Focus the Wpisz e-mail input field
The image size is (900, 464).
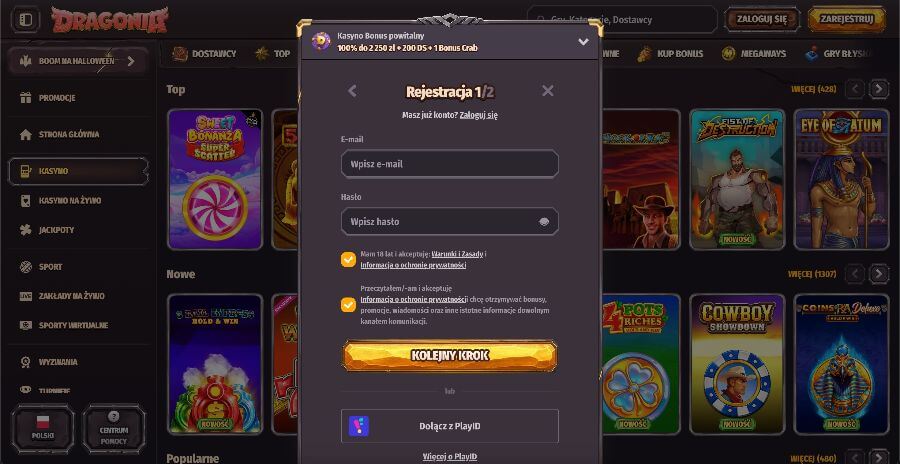[450, 164]
